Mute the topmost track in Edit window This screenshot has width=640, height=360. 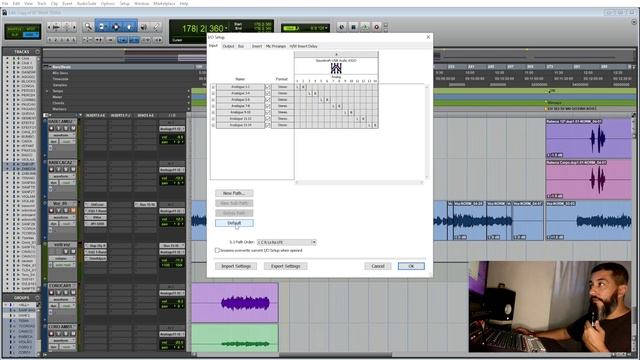point(73,129)
